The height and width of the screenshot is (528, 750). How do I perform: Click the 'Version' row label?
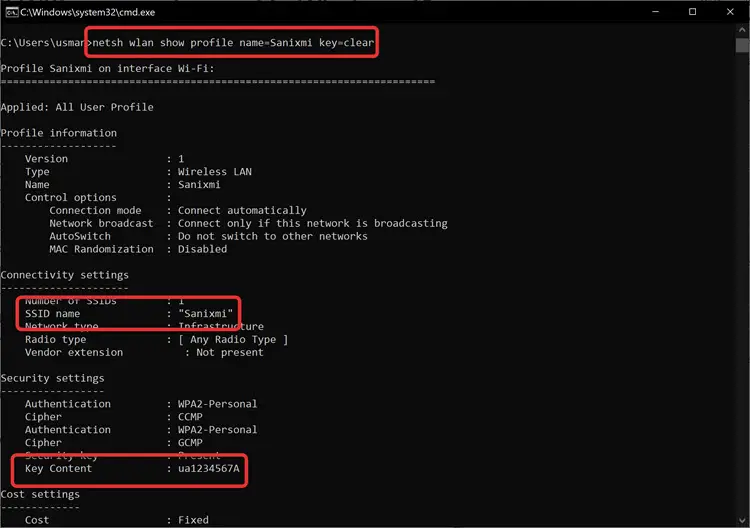(46, 159)
